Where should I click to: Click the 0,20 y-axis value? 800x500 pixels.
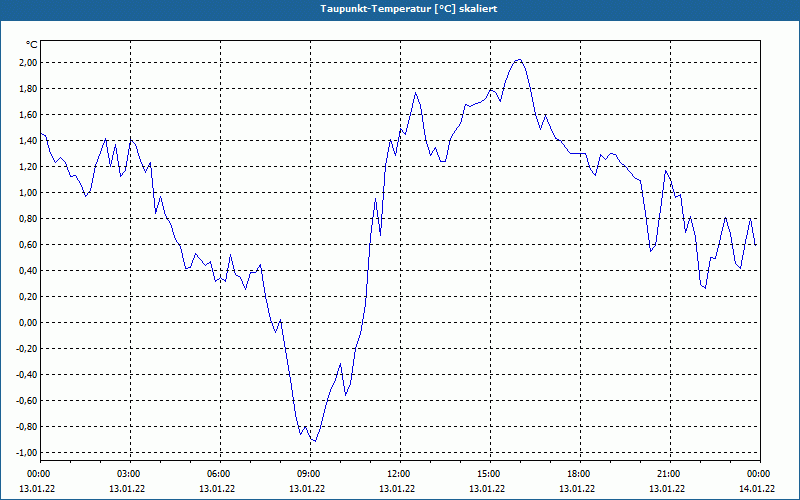coord(27,297)
